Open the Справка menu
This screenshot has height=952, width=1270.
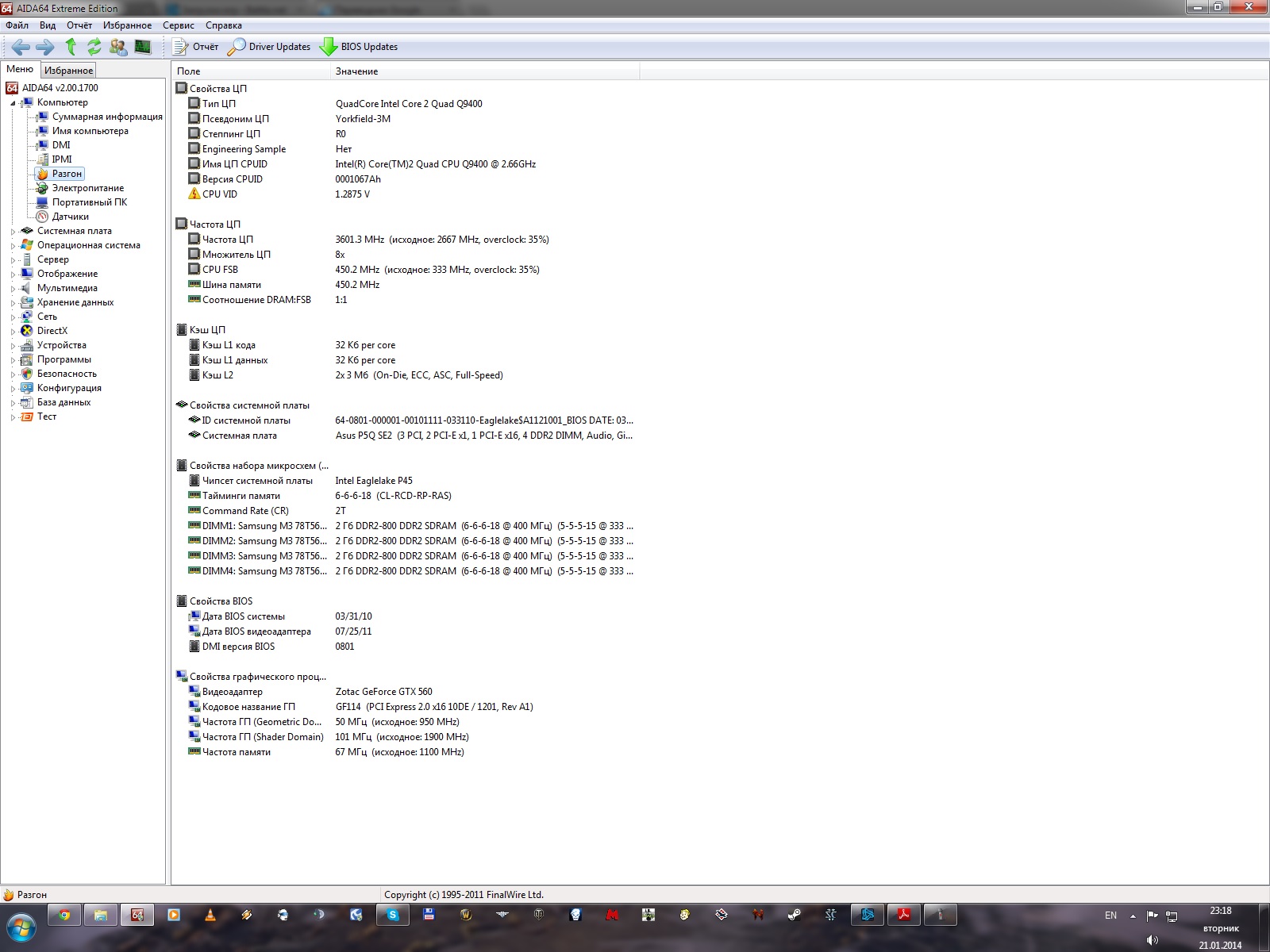point(224,25)
